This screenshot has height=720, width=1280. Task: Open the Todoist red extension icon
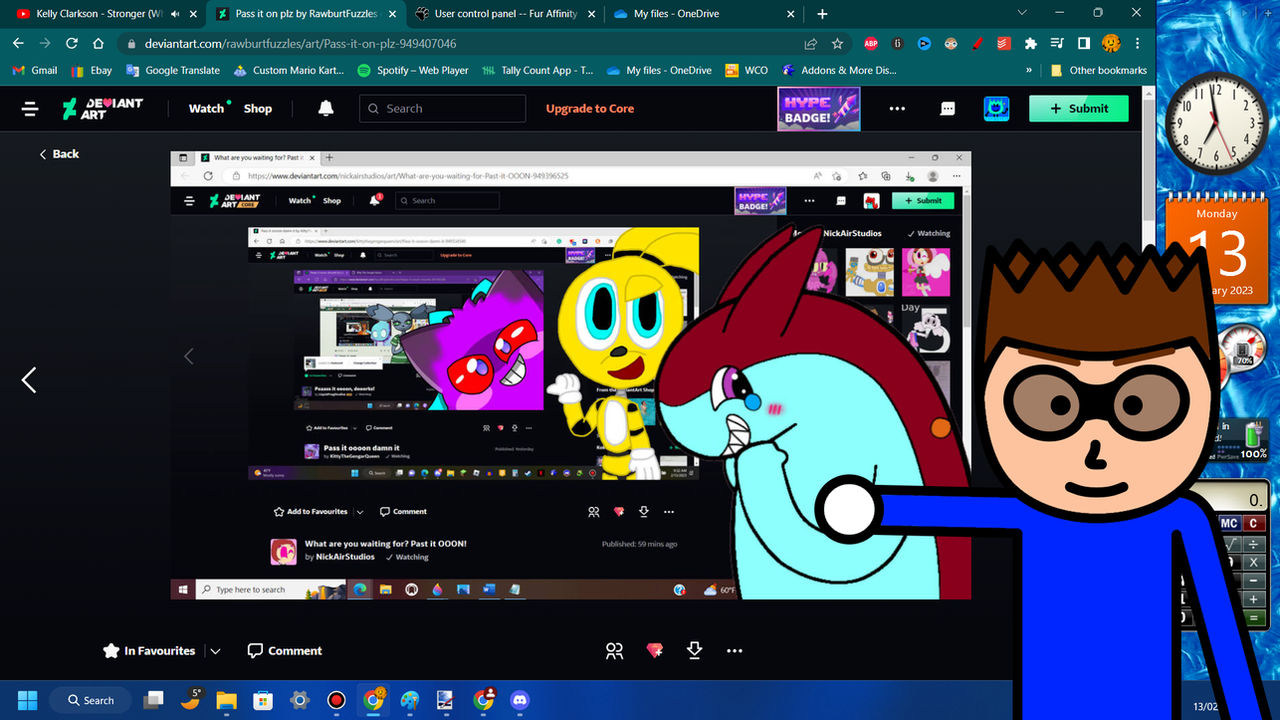[x=1004, y=44]
